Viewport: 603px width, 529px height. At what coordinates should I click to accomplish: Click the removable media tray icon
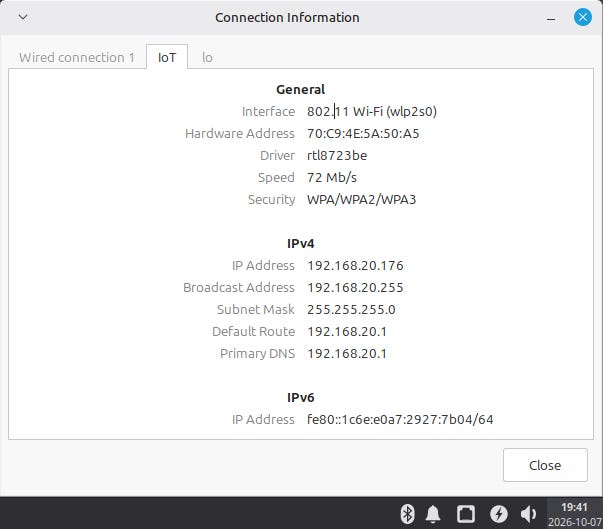(x=466, y=514)
